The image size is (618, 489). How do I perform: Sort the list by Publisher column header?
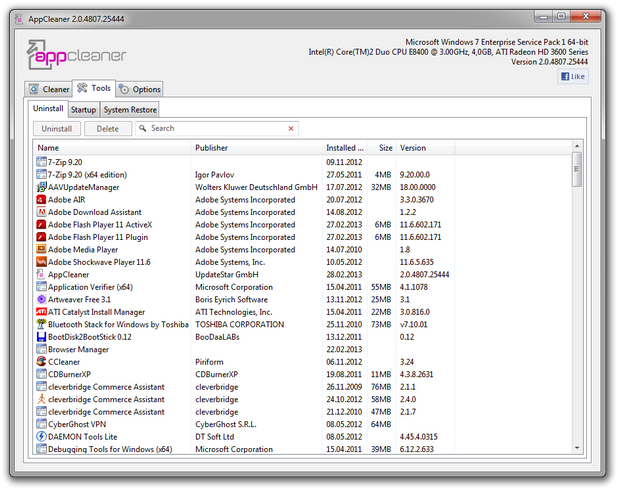pos(256,148)
